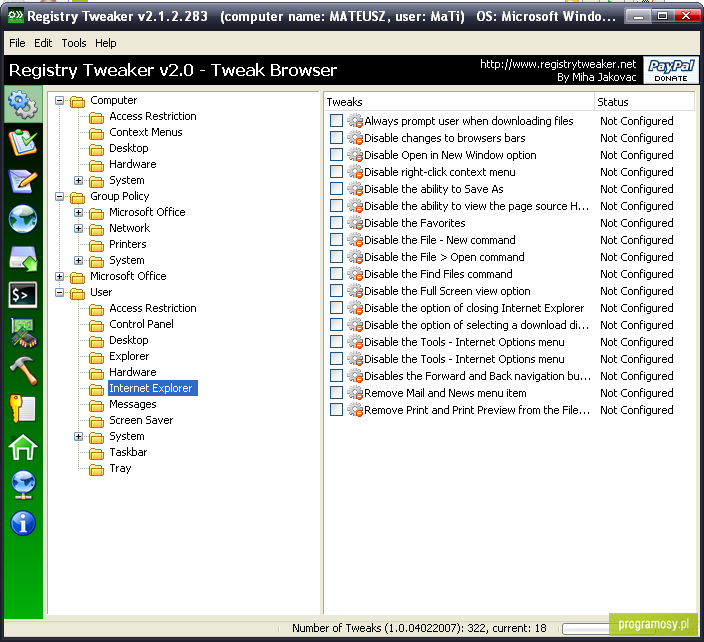Open the Tweak Browser gears sidebar icon
704x642 pixels.
tap(23, 104)
